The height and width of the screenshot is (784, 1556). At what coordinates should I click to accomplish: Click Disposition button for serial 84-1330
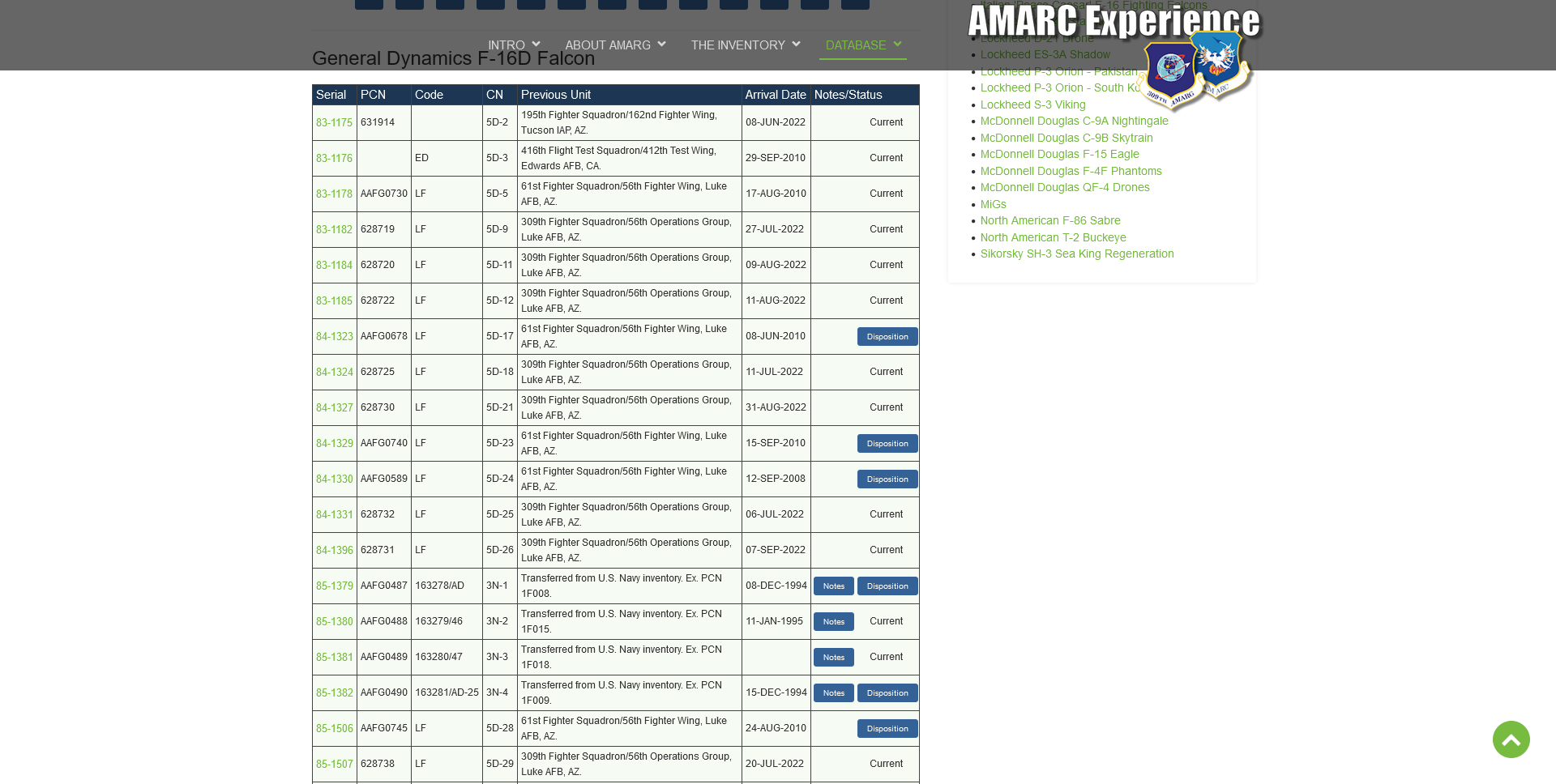pyautogui.click(x=887, y=479)
